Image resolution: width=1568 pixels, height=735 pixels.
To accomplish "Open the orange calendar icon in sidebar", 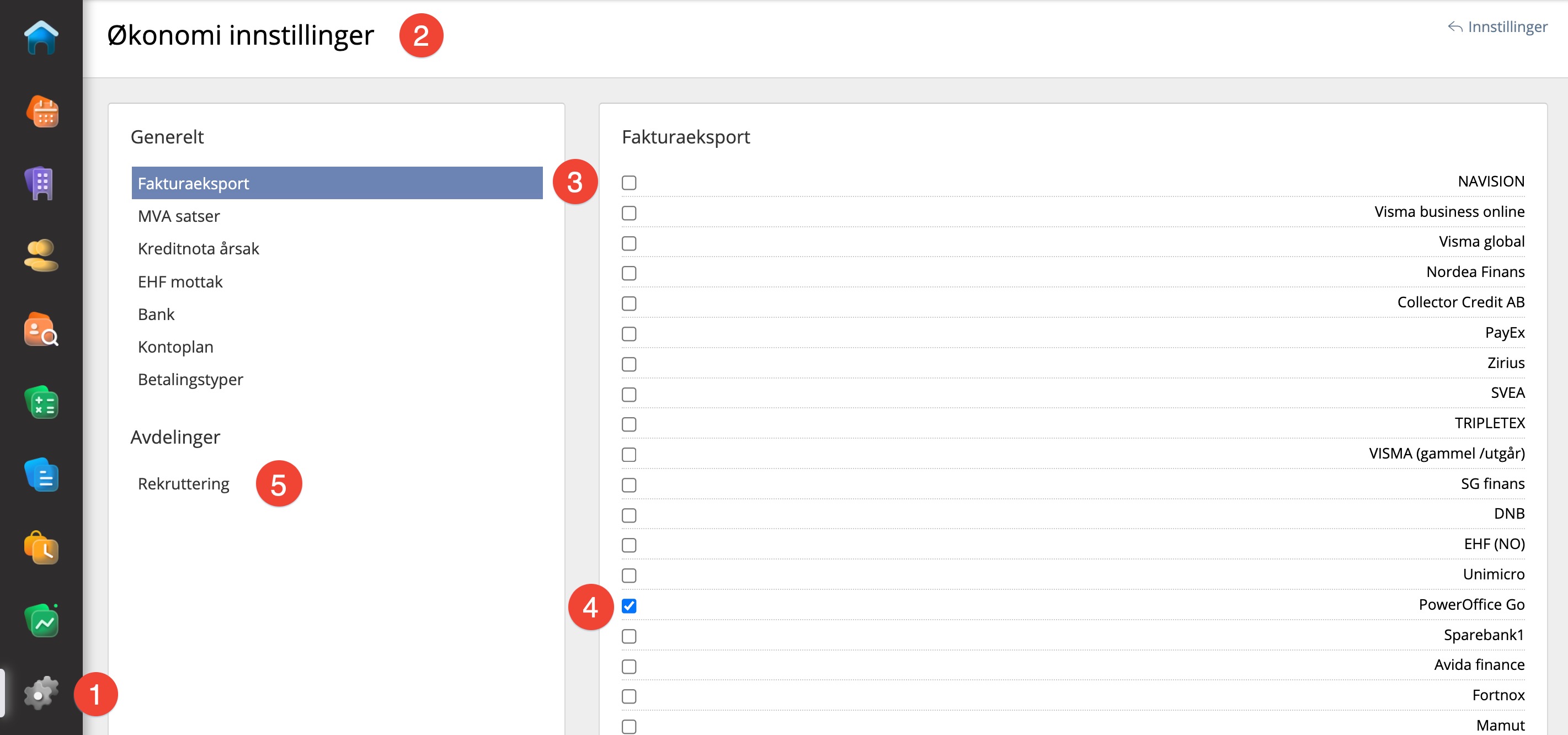I will pos(41,111).
